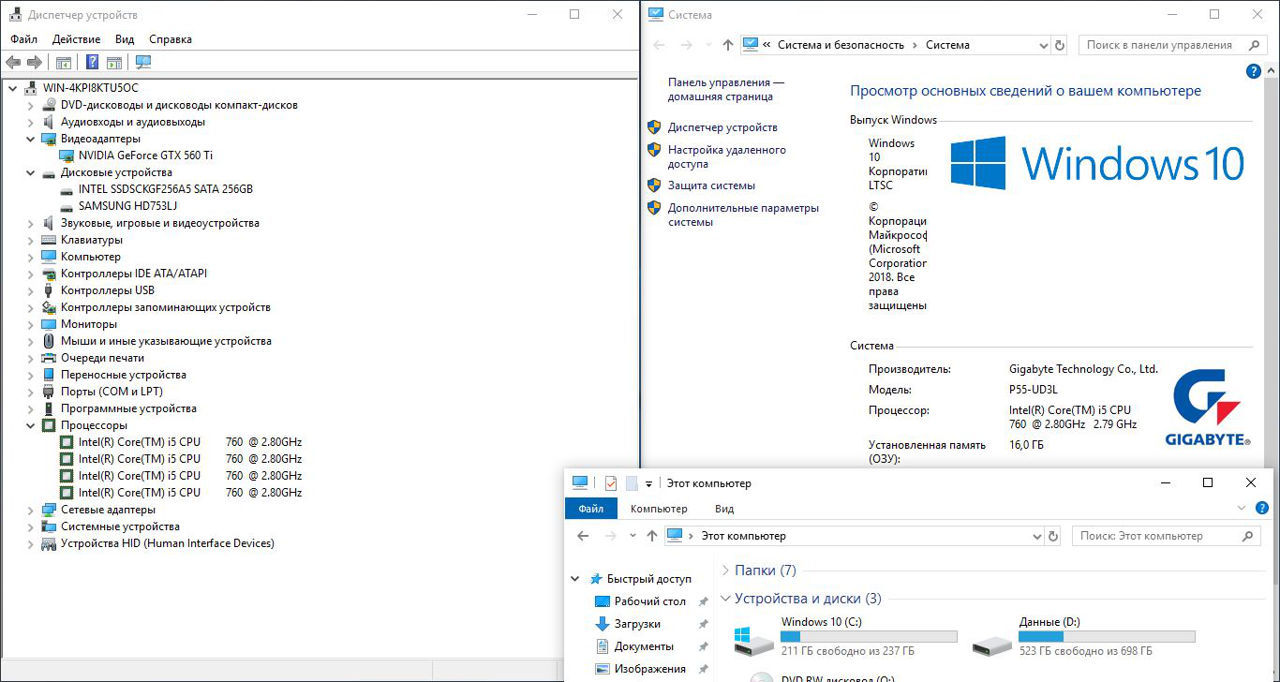Click the Properties checkmark icon in Explorer title bar
This screenshot has height=682, width=1280.
[x=610, y=483]
